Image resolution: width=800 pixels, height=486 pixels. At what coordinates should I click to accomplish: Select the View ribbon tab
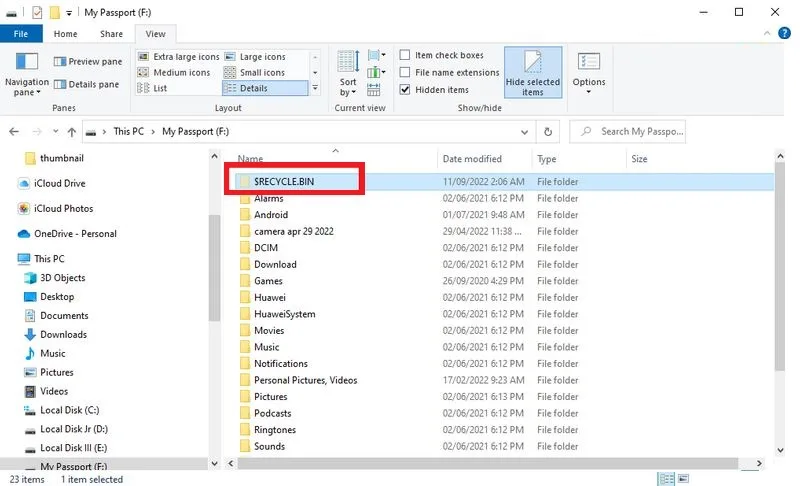click(155, 34)
